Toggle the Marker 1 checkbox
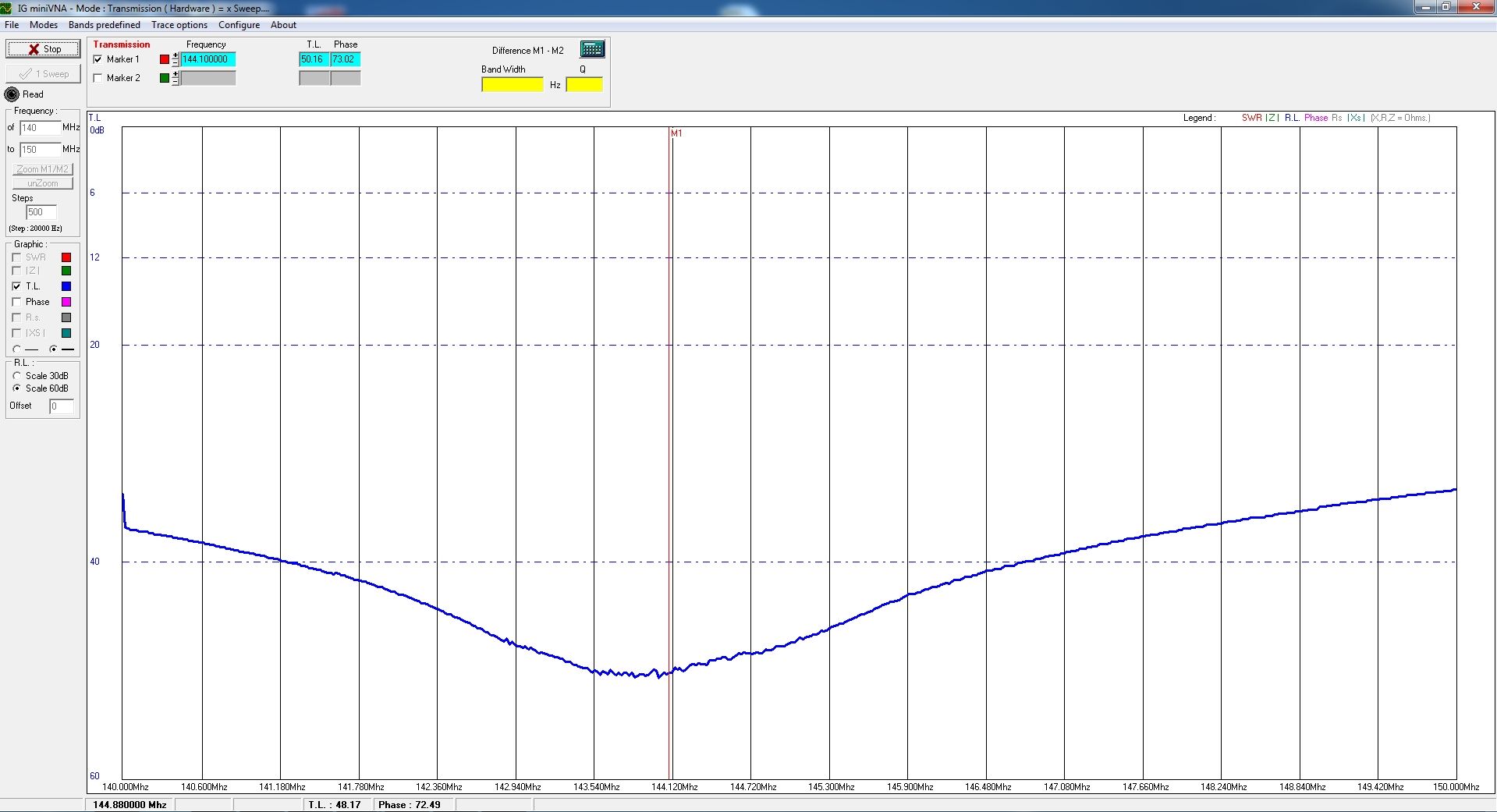This screenshot has height=812, width=1497. click(x=98, y=59)
